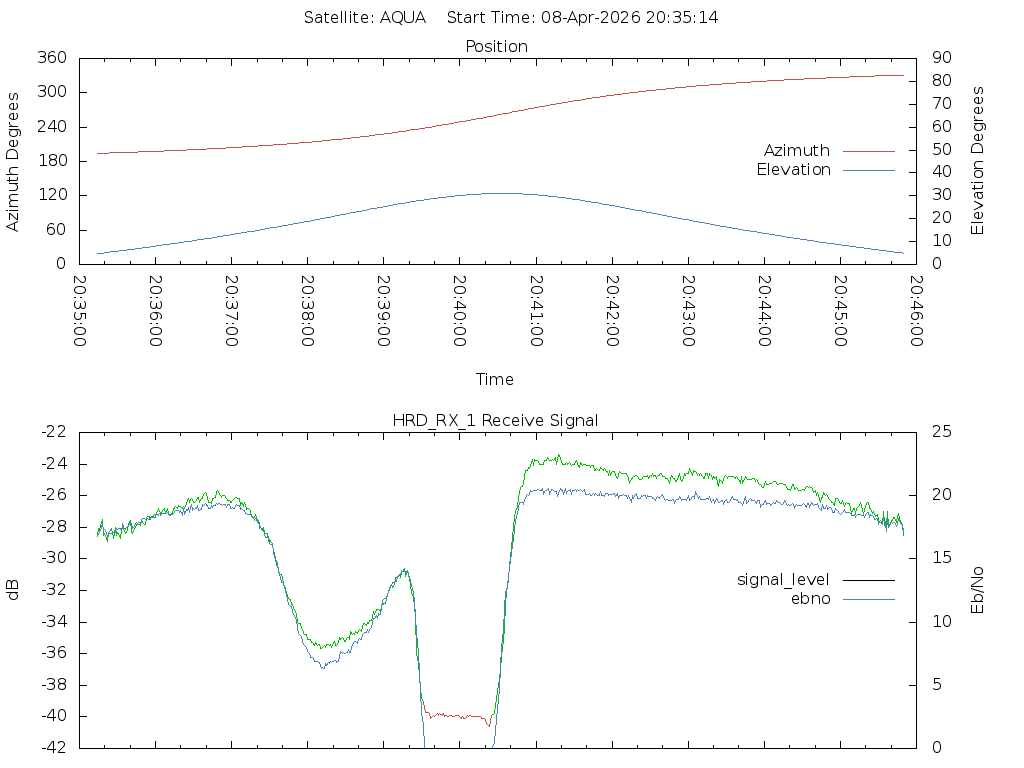This screenshot has width=1024, height=768.
Task: Click the Elevation legend blue line sample
Action: point(869,170)
